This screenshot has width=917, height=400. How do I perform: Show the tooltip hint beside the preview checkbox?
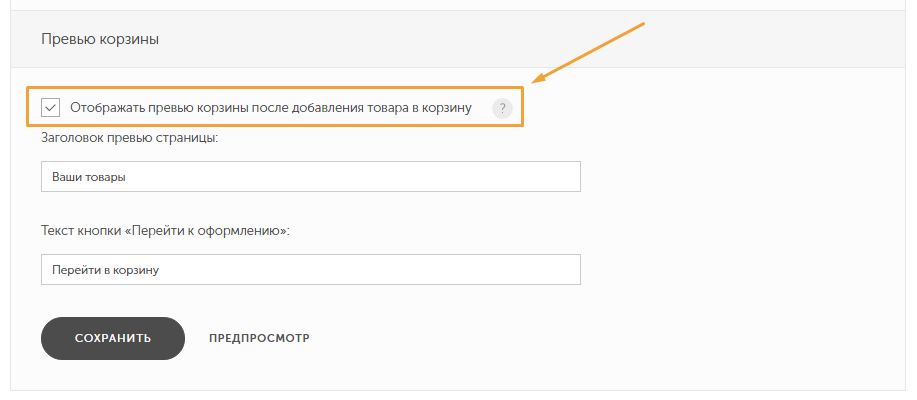[502, 108]
